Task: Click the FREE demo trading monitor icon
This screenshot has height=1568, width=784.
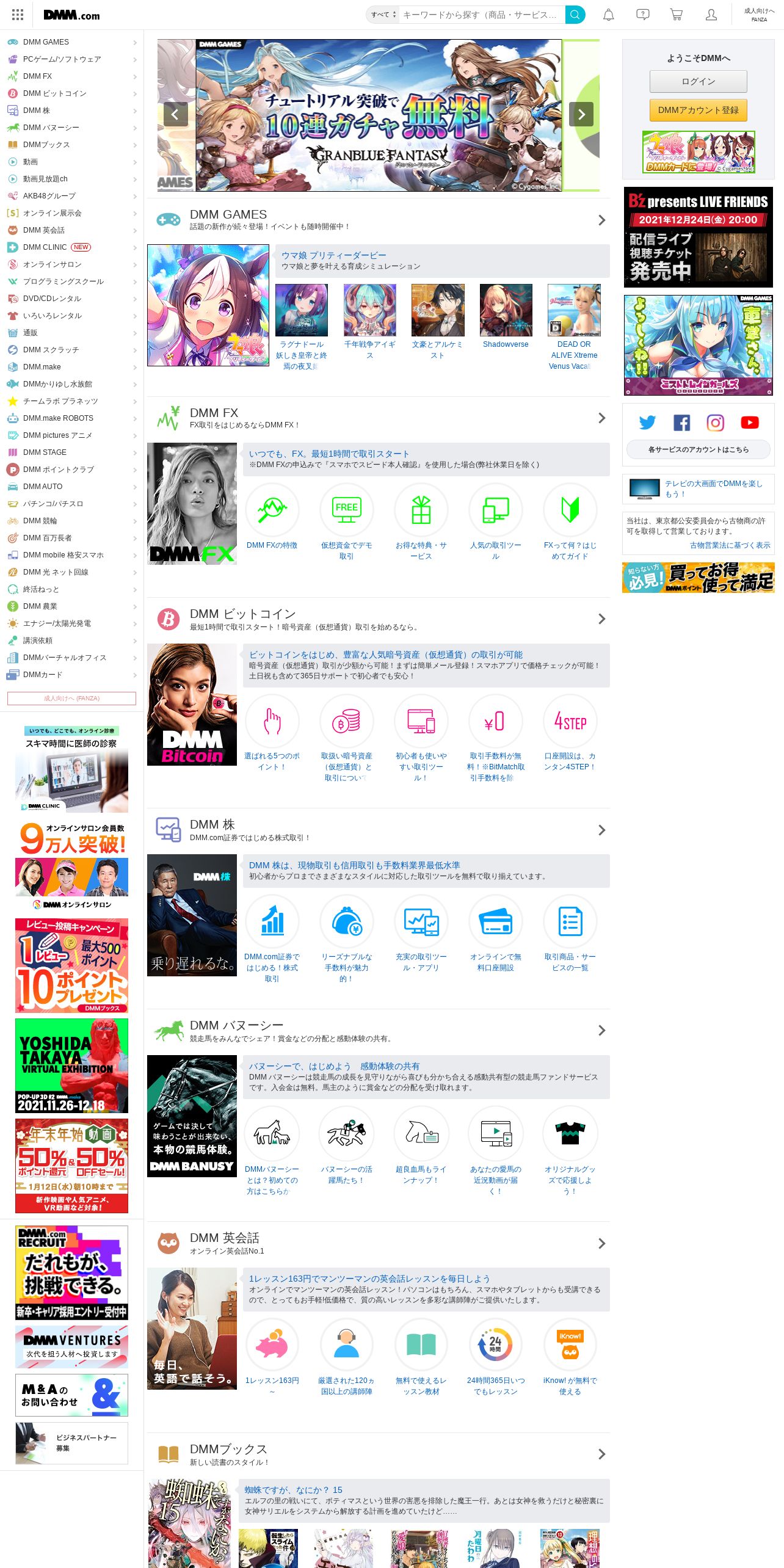Action: [347, 510]
